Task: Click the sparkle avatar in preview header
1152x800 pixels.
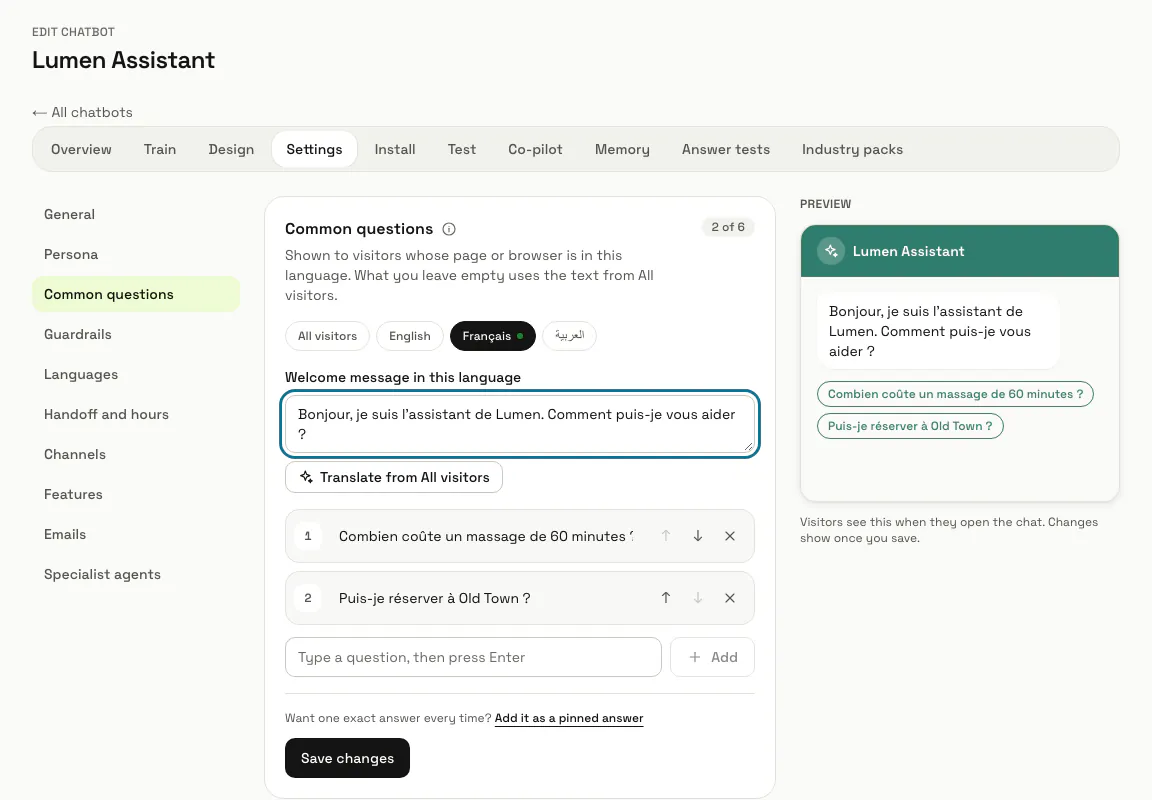Action: pos(831,251)
